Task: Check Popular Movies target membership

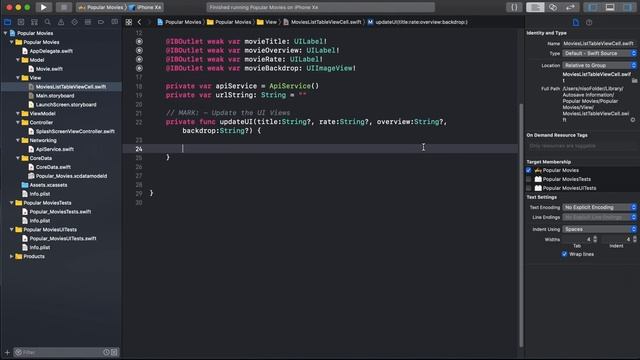Action: (x=529, y=170)
